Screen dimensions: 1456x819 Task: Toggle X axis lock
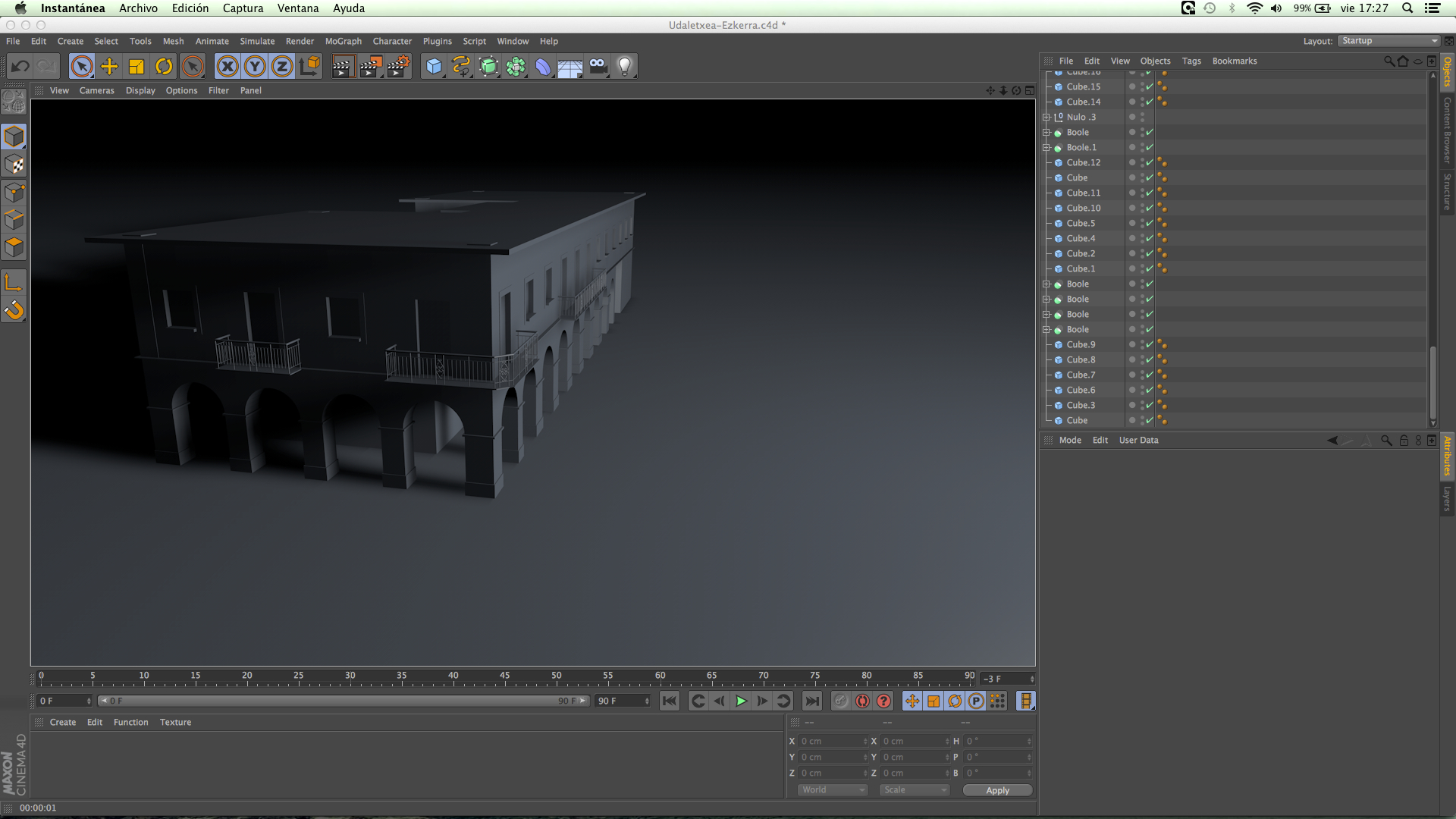coord(227,67)
